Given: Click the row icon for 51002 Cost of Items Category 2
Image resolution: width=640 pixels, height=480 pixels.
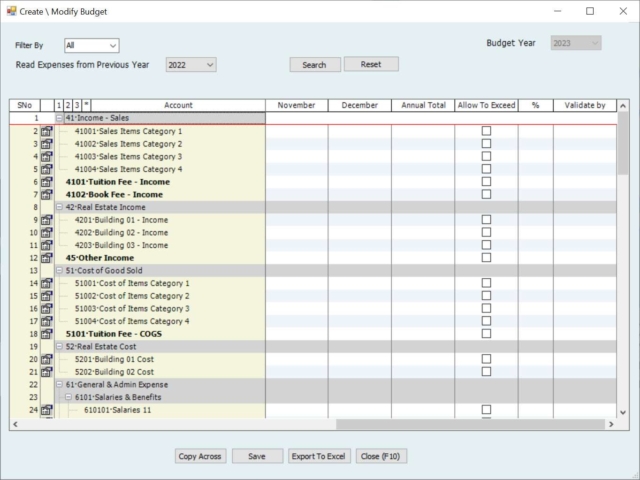Looking at the screenshot, I should pyautogui.click(x=47, y=296).
